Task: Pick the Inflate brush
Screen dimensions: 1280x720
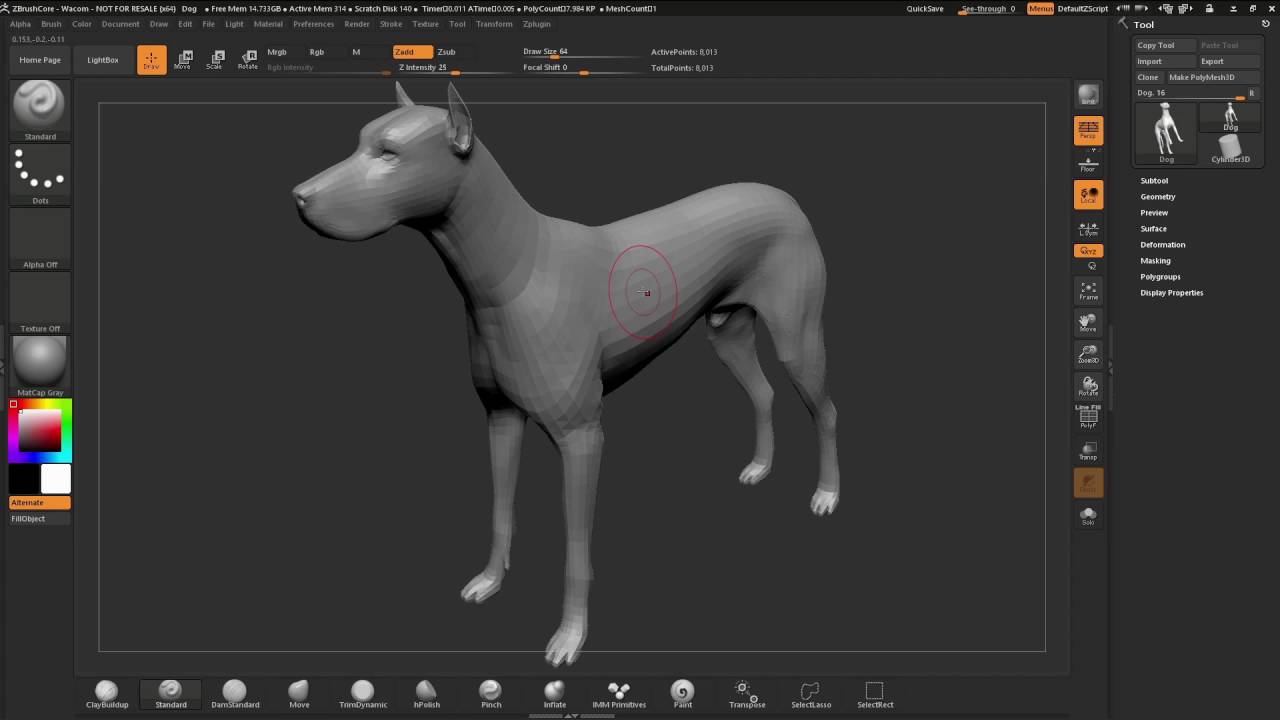Action: click(x=555, y=694)
